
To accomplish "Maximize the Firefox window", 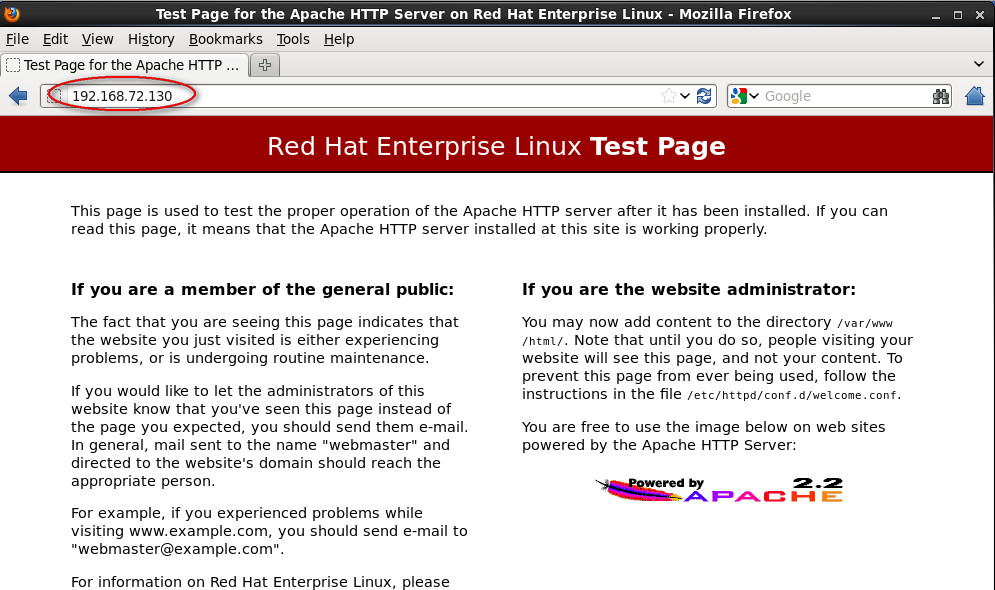I will tap(958, 15).
